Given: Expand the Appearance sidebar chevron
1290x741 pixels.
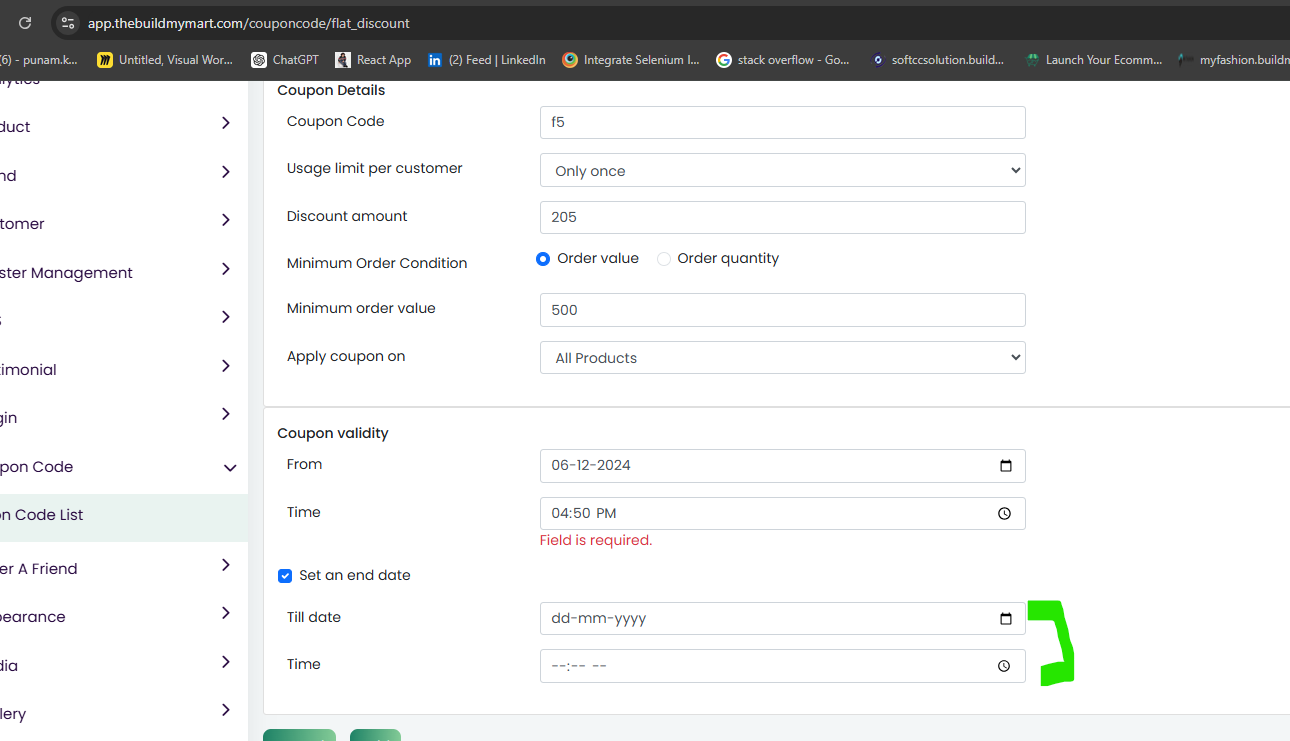Looking at the screenshot, I should (x=226, y=613).
